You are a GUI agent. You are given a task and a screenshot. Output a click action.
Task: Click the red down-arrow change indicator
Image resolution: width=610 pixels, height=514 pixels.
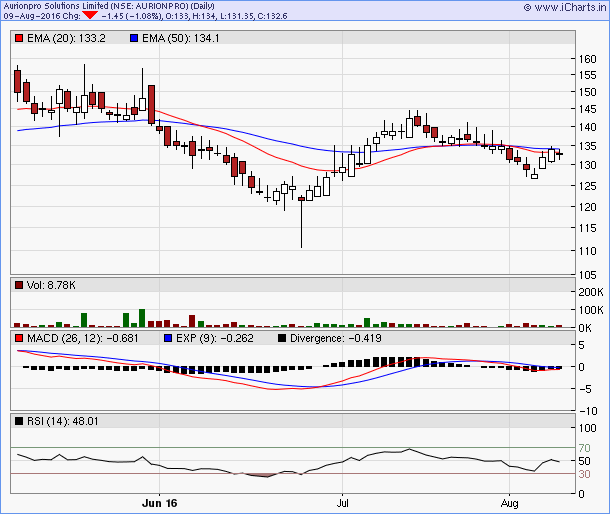click(90, 16)
